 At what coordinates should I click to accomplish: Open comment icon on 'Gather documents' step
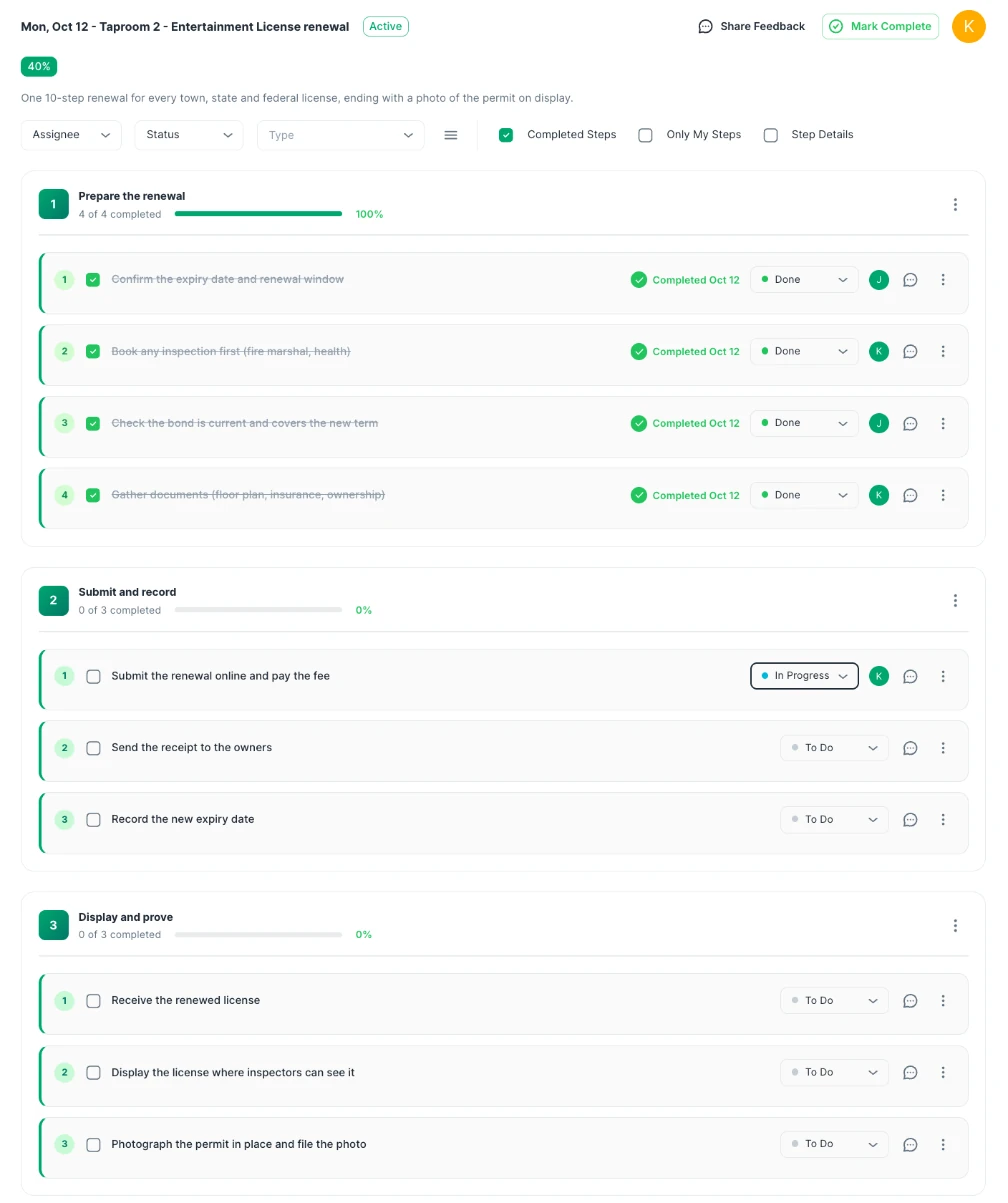[x=910, y=495]
